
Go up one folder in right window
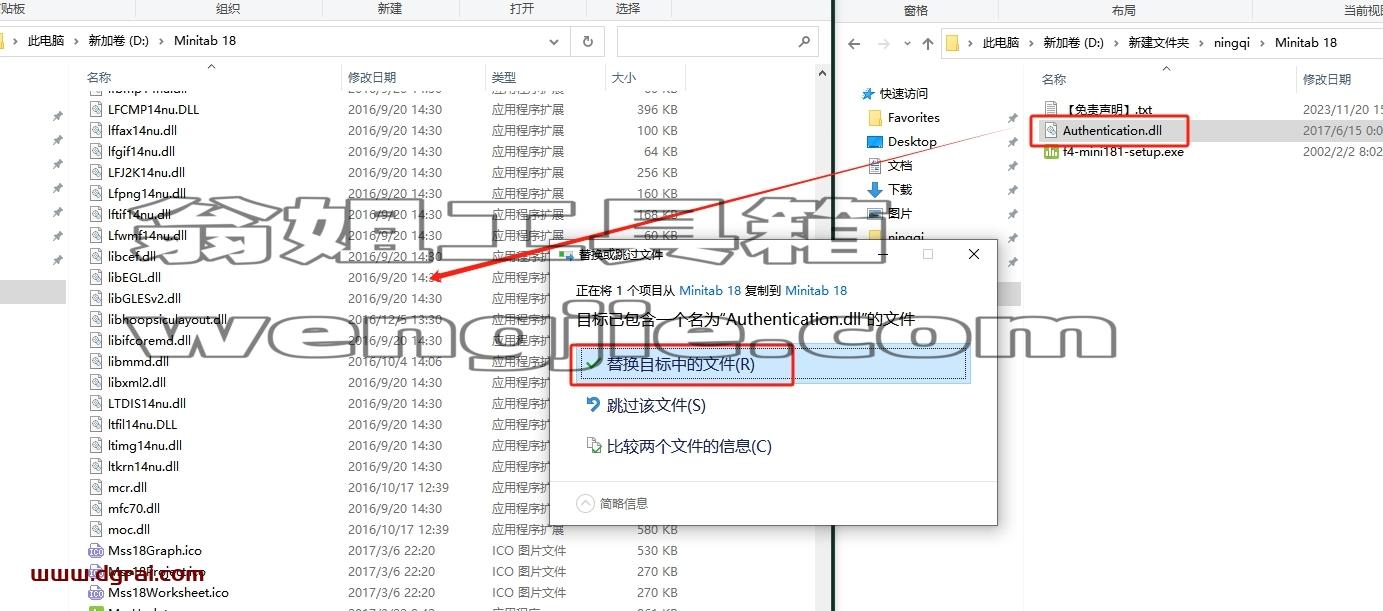[928, 43]
